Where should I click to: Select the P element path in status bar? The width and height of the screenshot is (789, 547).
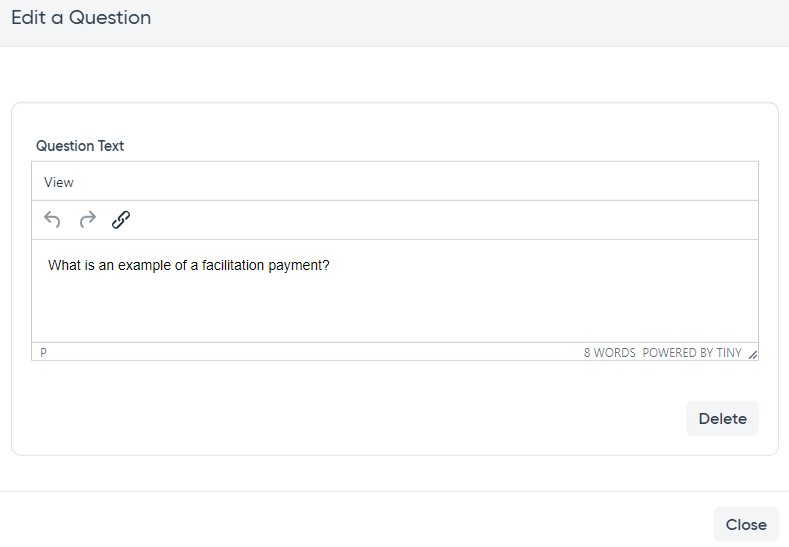point(43,353)
